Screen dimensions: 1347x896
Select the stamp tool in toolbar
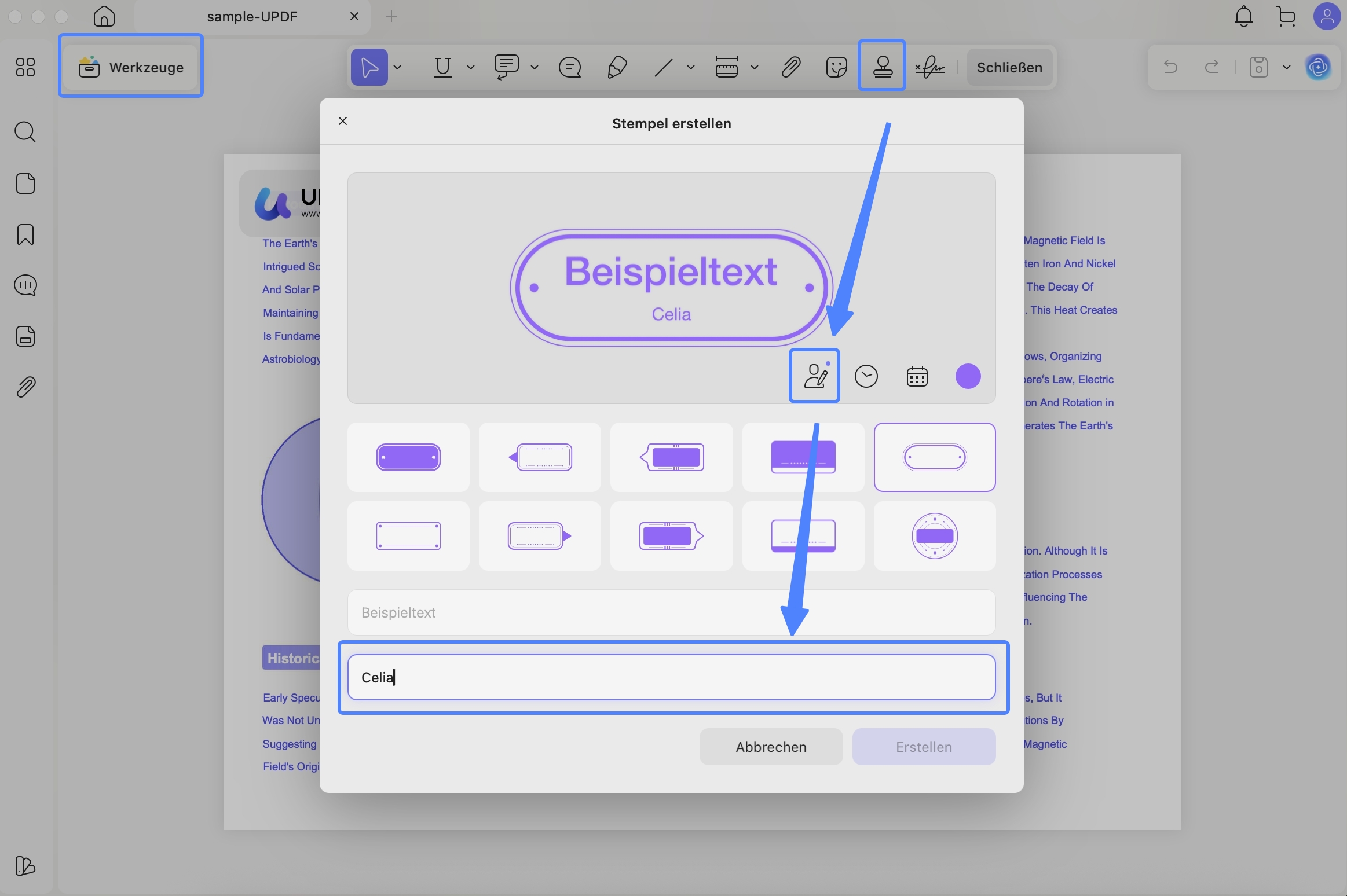tap(881, 67)
